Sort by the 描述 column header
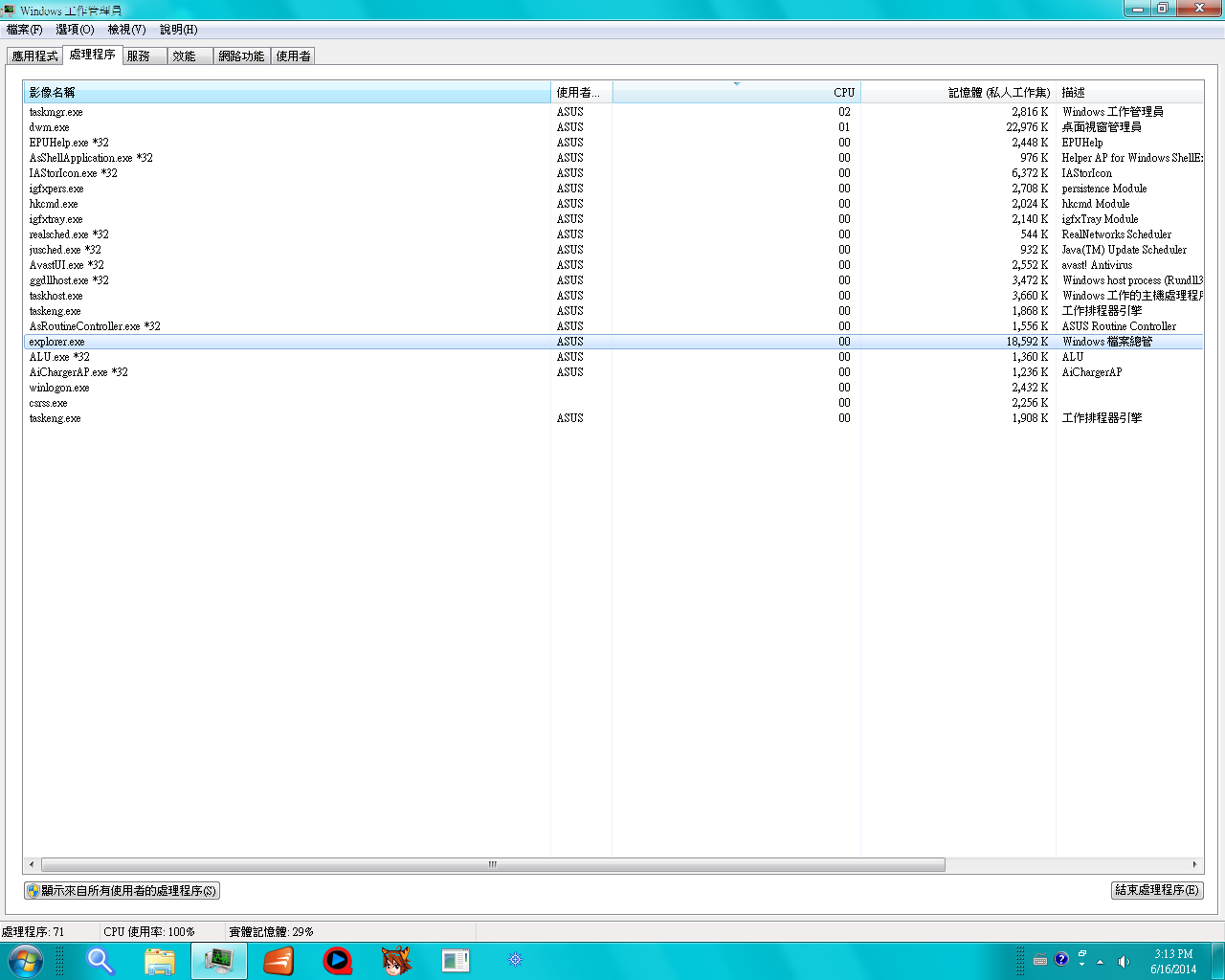The height and width of the screenshot is (980, 1225). (1129, 93)
